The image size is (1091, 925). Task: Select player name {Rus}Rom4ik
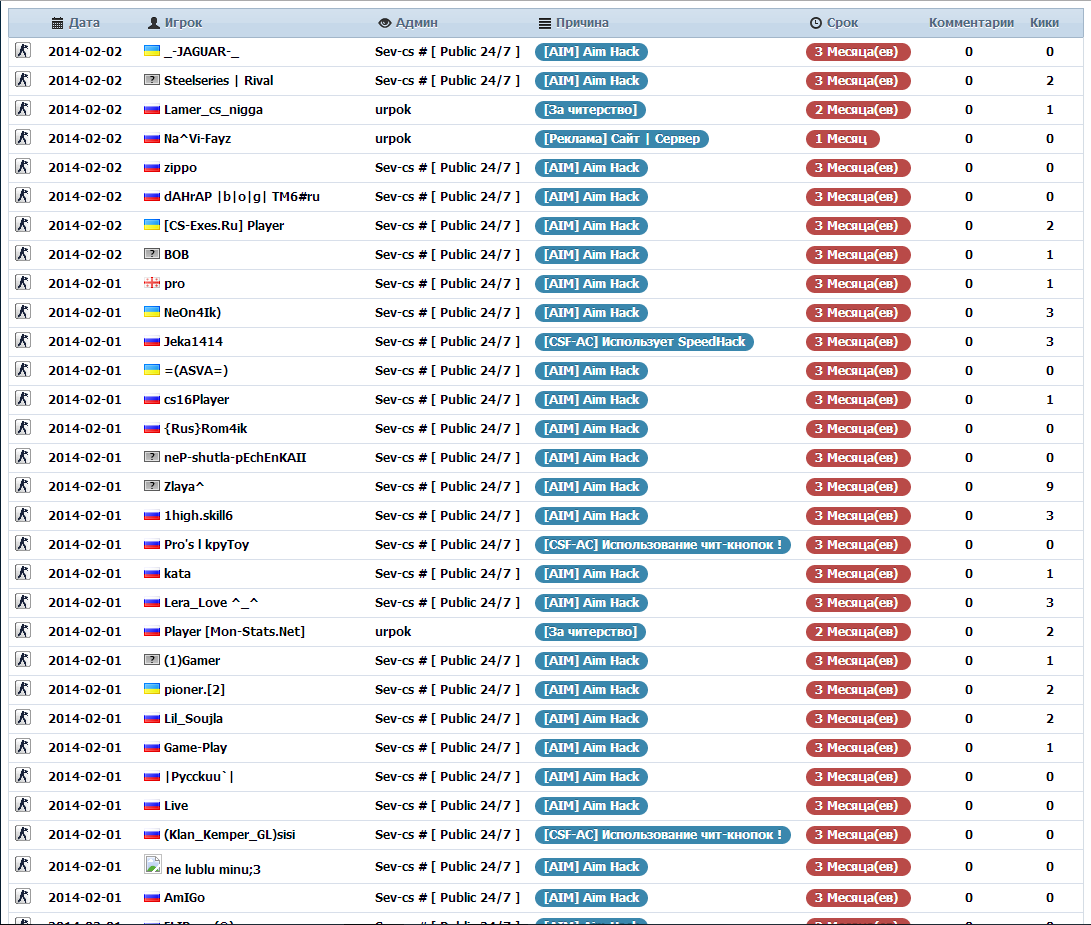[x=205, y=429]
